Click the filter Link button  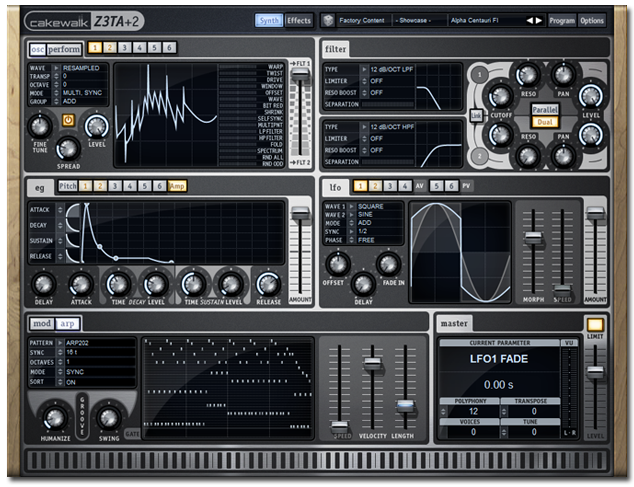tap(476, 116)
